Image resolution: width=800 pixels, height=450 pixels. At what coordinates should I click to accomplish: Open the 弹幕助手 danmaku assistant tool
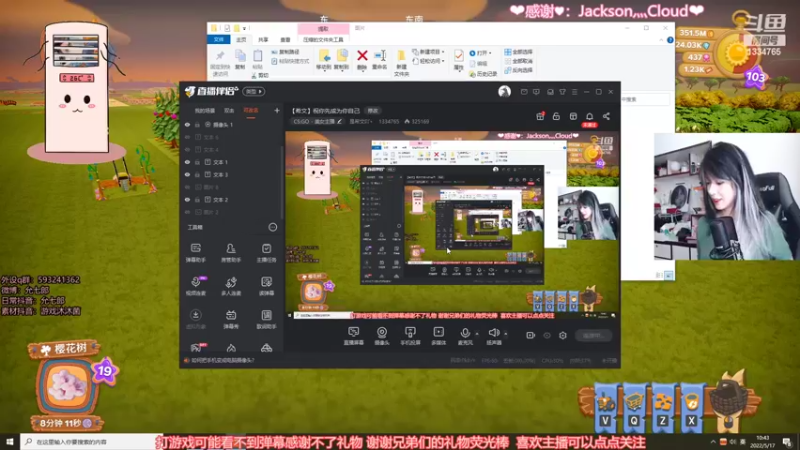(x=195, y=253)
